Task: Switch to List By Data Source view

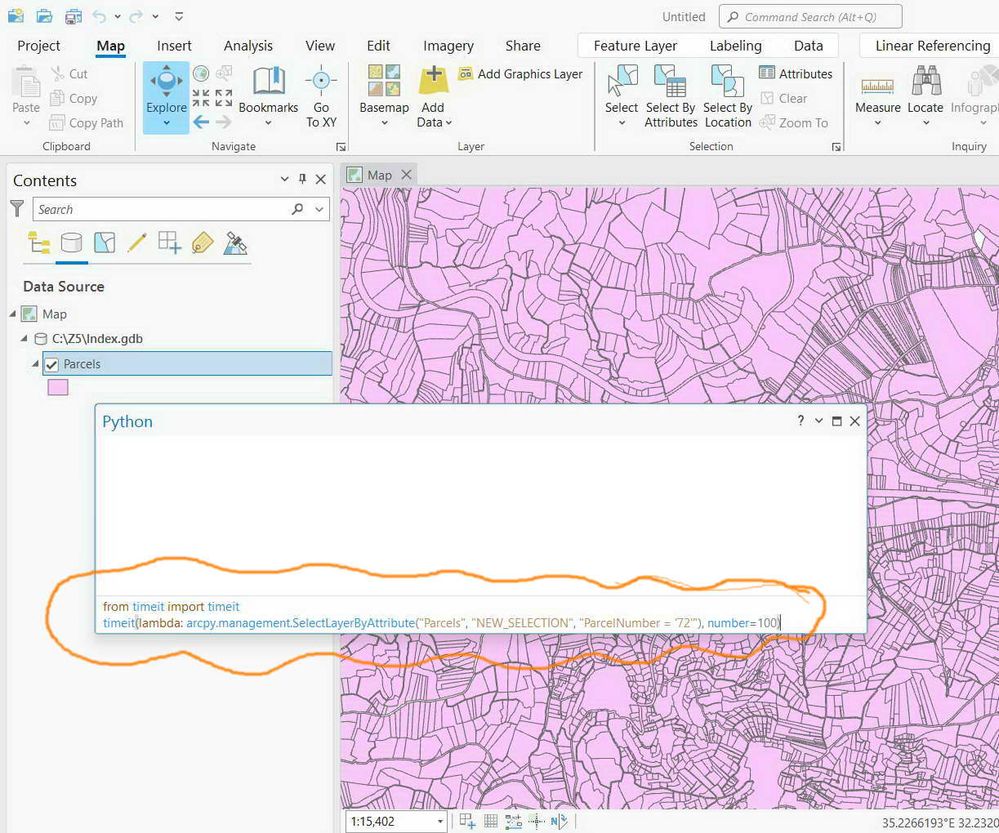Action: tap(71, 243)
